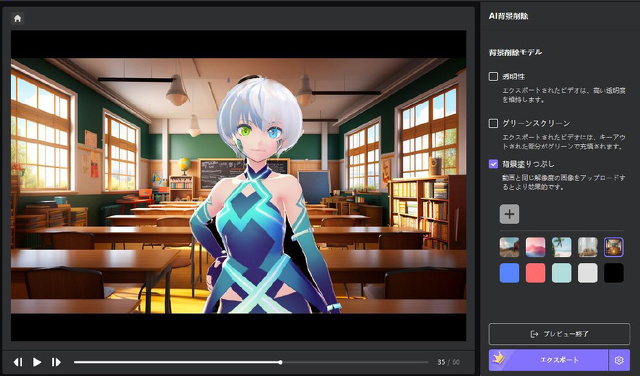
Task: Select the pink mountains background thumbnail
Action: click(x=536, y=247)
